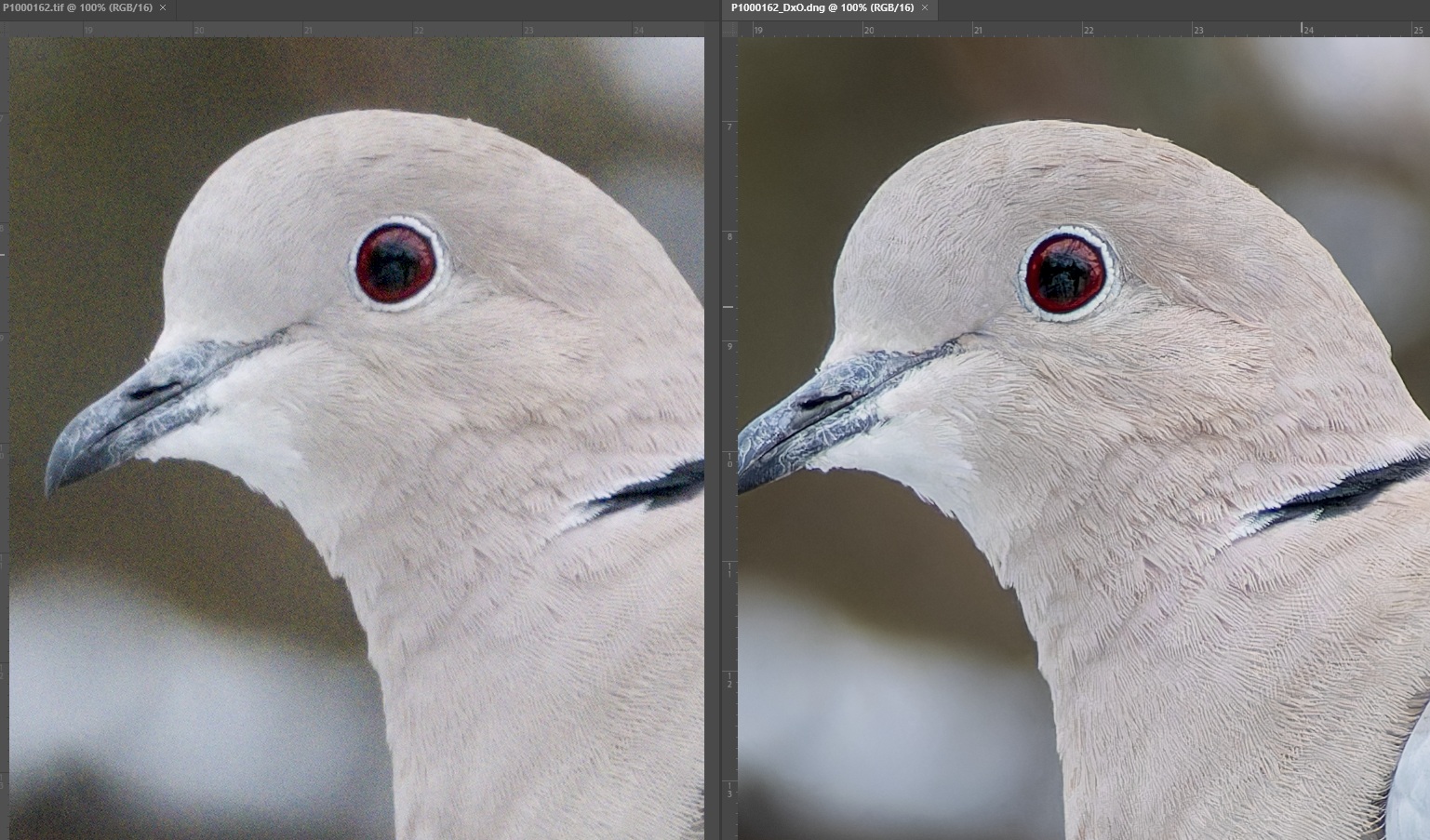Switch to the P1000162.tif document tab
1430x840 pixels.
coord(77,7)
